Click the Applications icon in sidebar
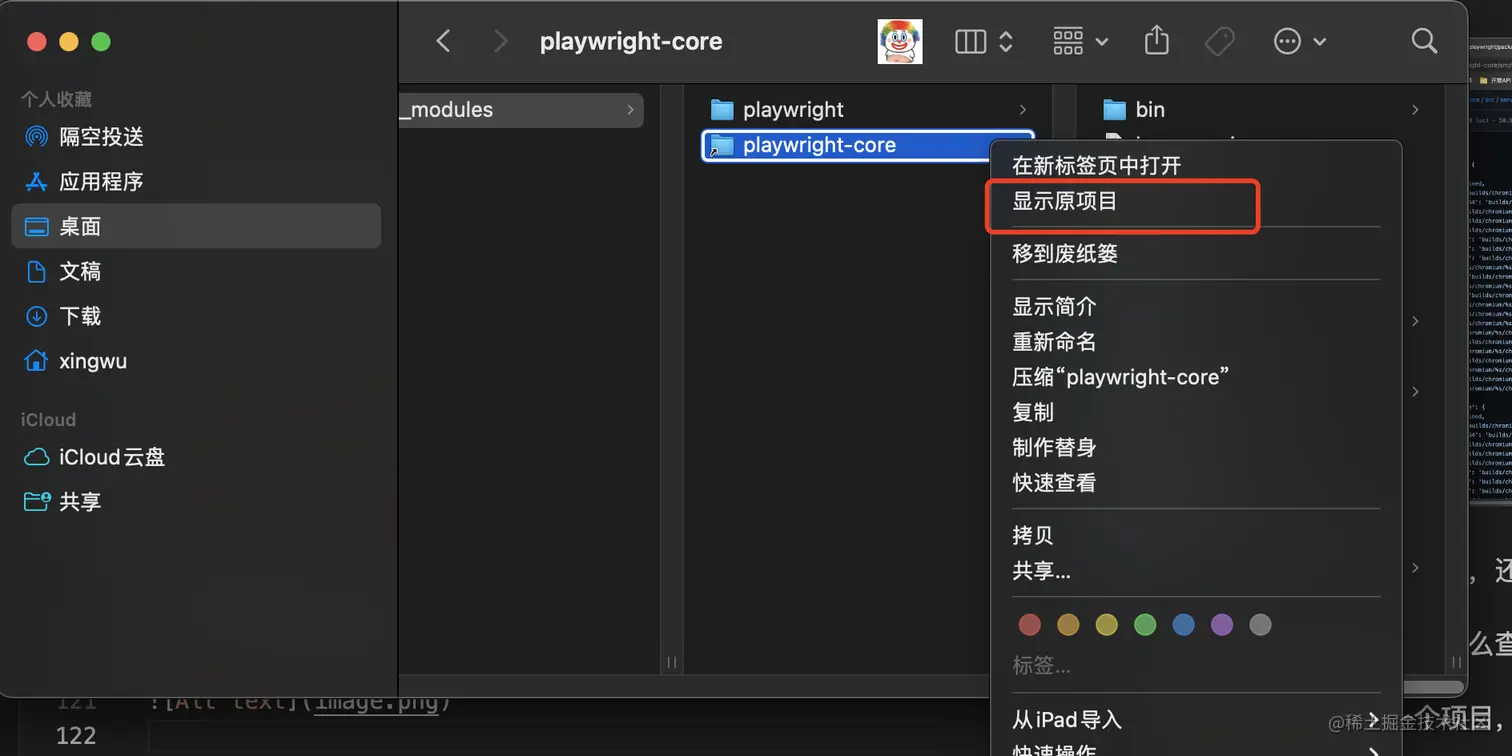 click(36, 182)
